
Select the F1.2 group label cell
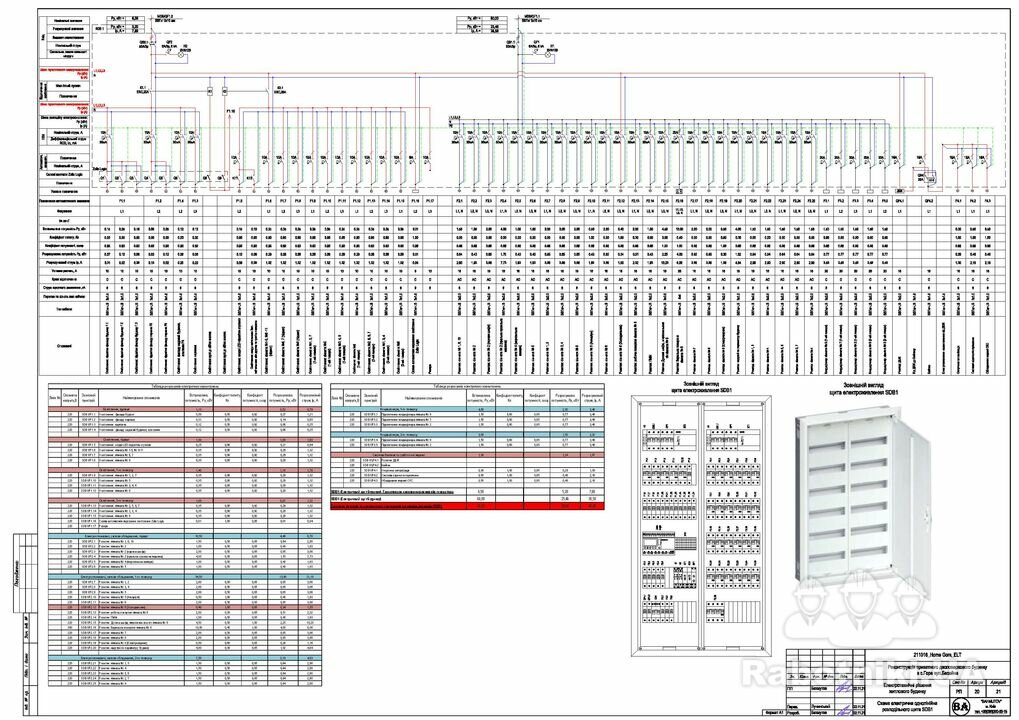[159, 201]
